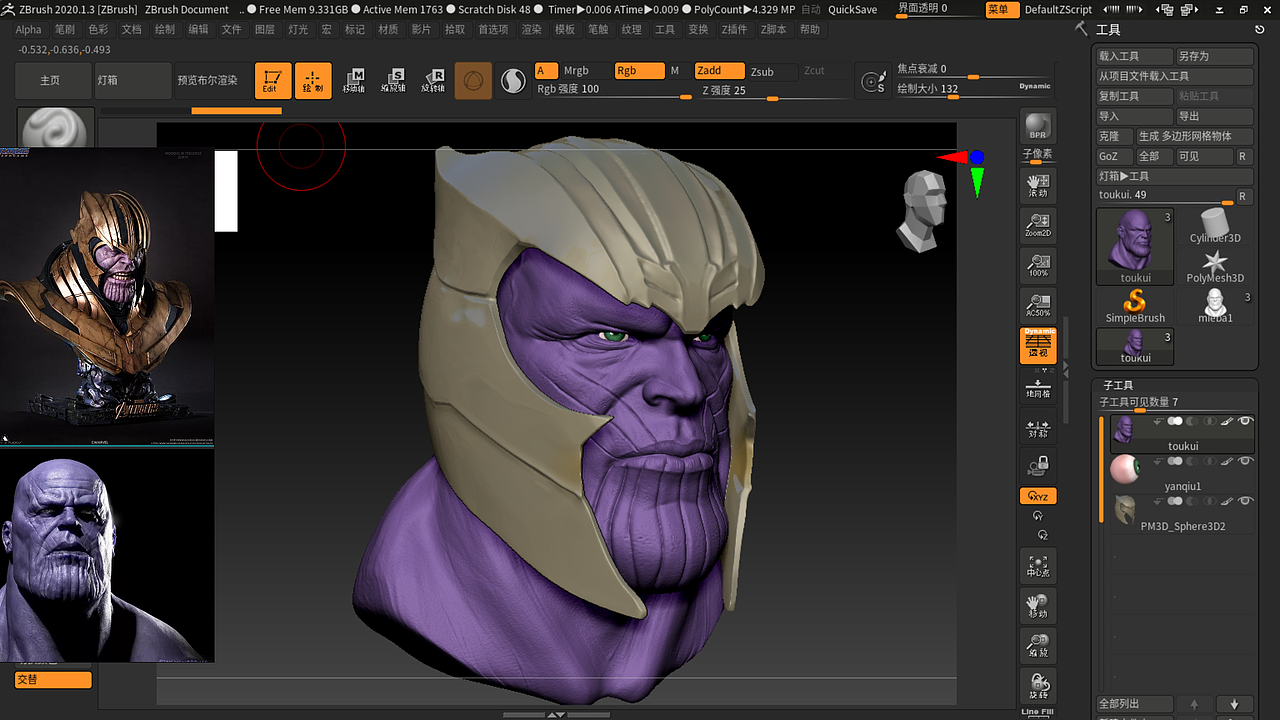Open the 渲染 render menu
Screen dimensions: 1280x720
click(531, 30)
